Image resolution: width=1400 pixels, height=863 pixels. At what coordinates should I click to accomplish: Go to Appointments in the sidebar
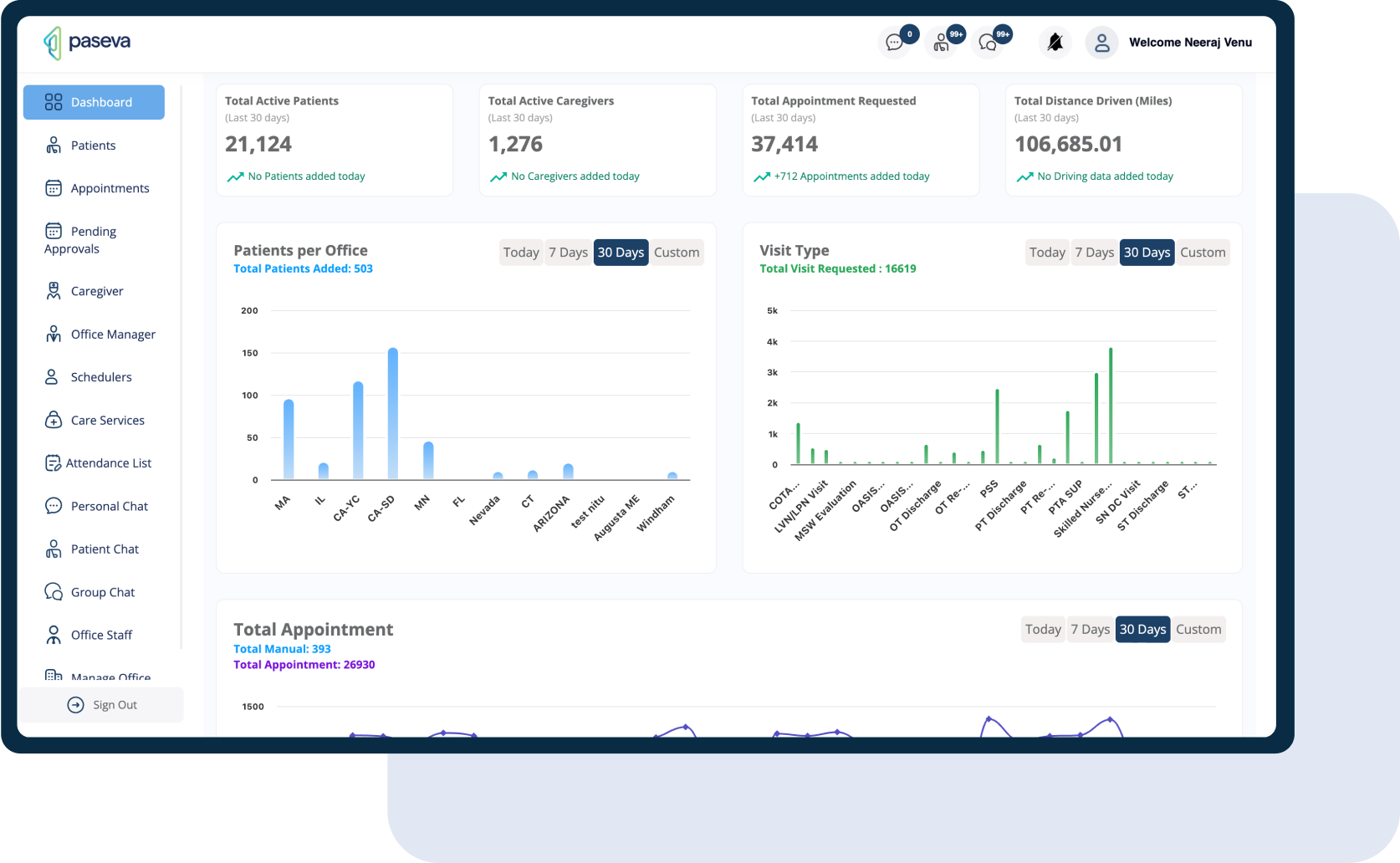point(110,188)
